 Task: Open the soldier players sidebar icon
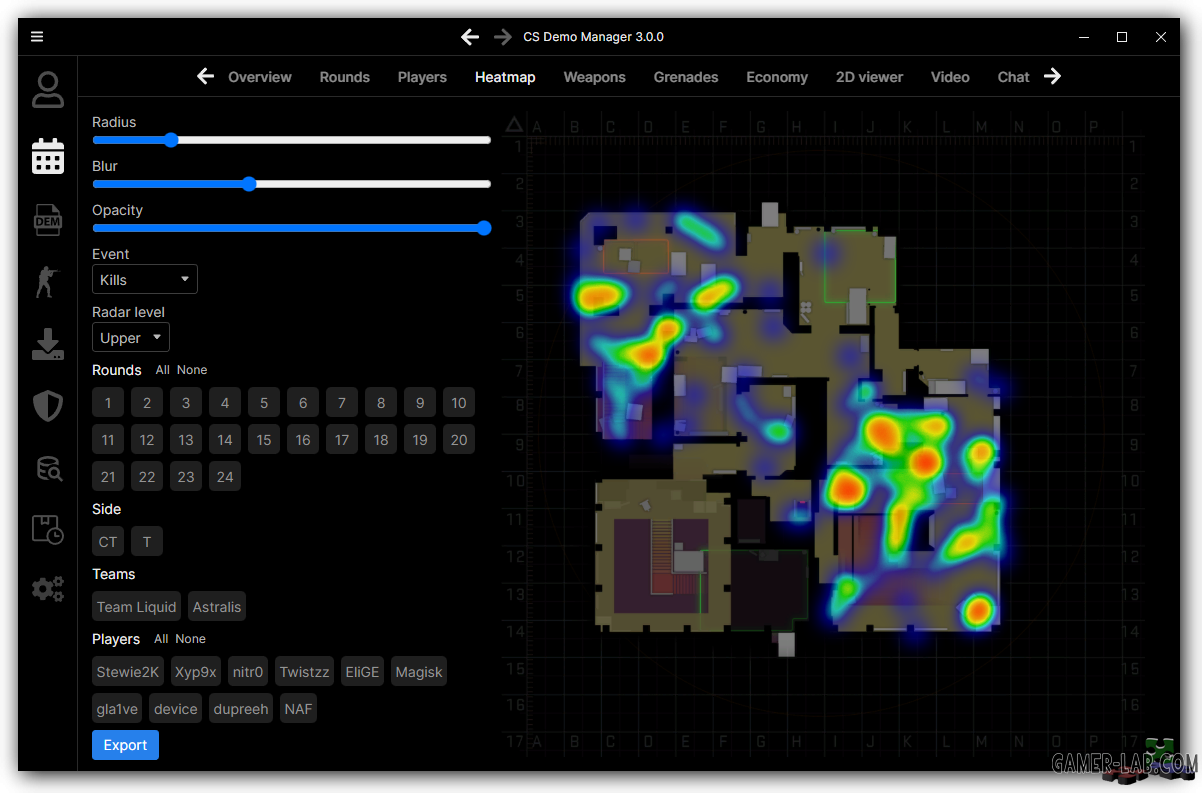click(46, 282)
